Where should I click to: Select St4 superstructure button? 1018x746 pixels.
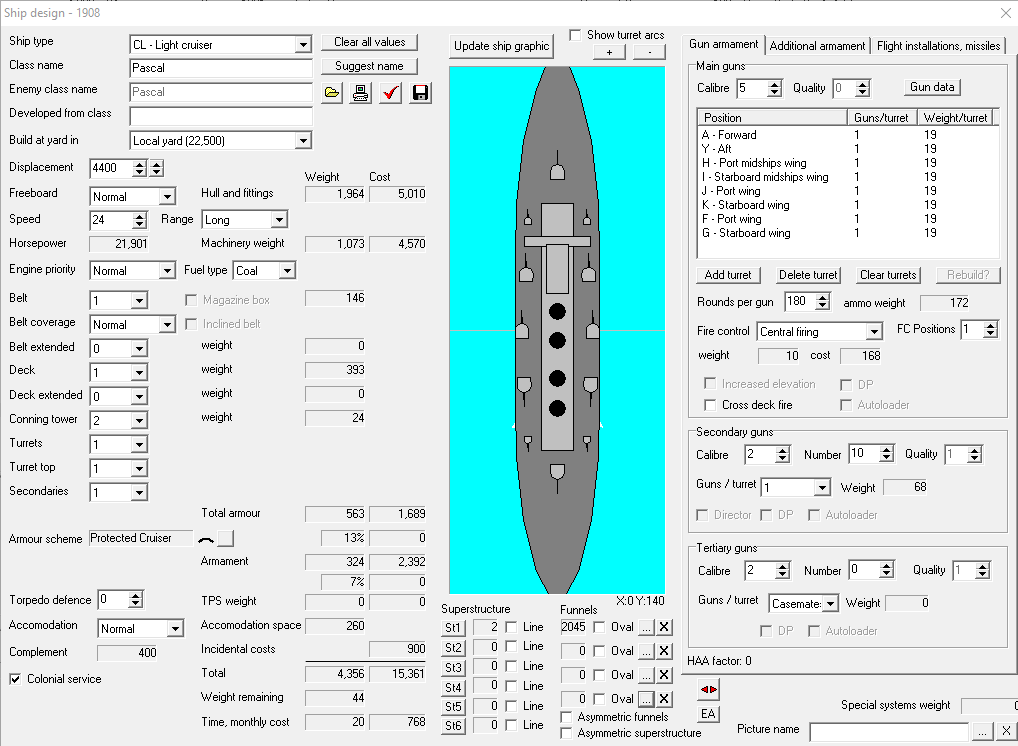(x=453, y=688)
